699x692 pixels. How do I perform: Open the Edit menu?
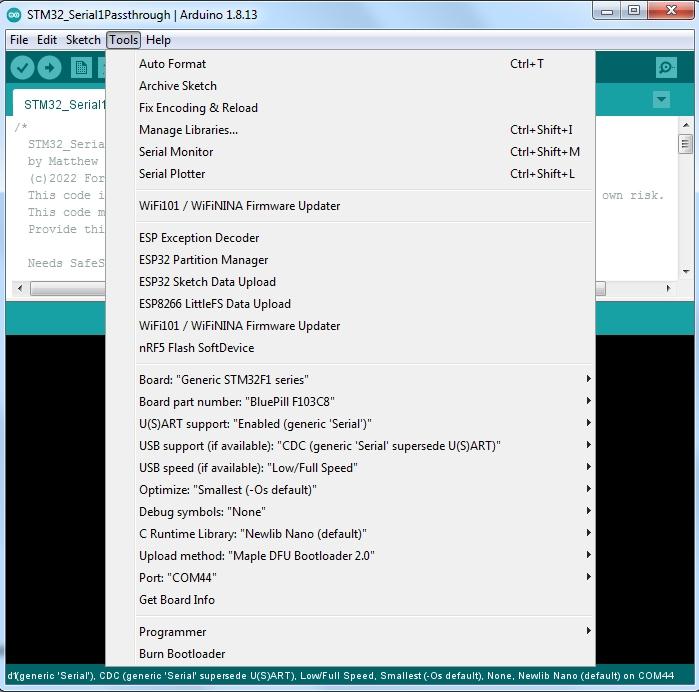[47, 40]
